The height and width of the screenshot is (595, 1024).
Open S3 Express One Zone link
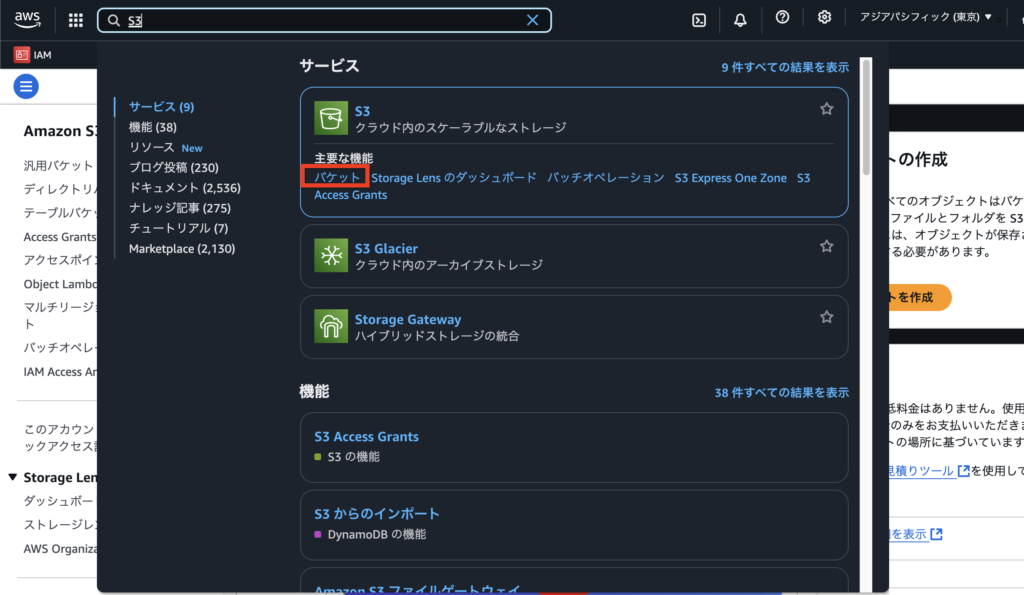point(730,178)
